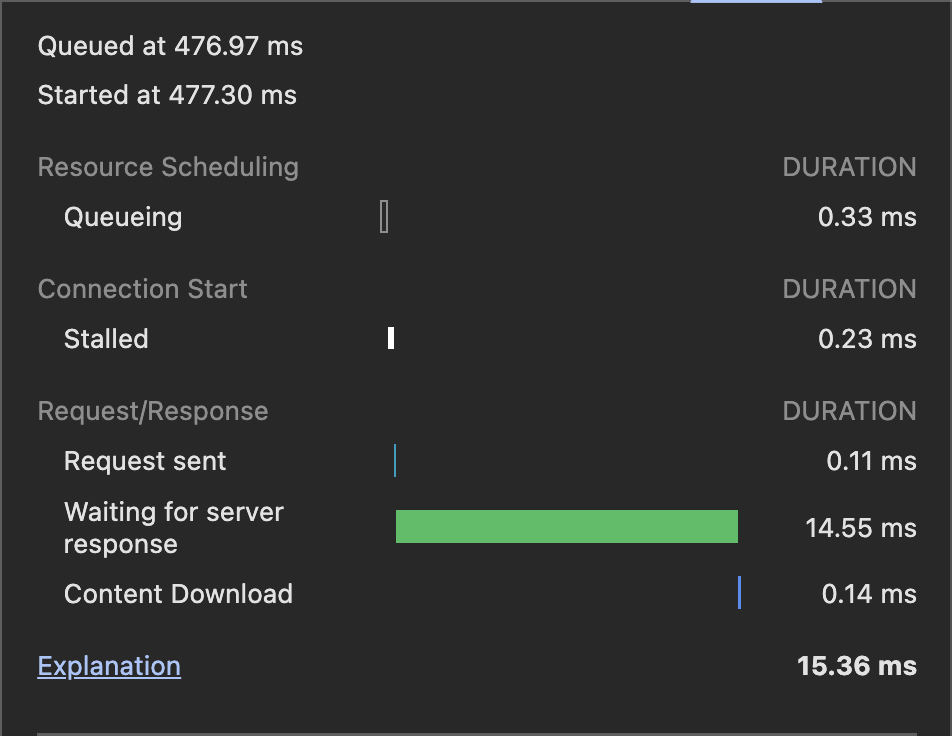Select the 14.55 ms duration value
Screen dimensions: 952x736
(x=860, y=528)
